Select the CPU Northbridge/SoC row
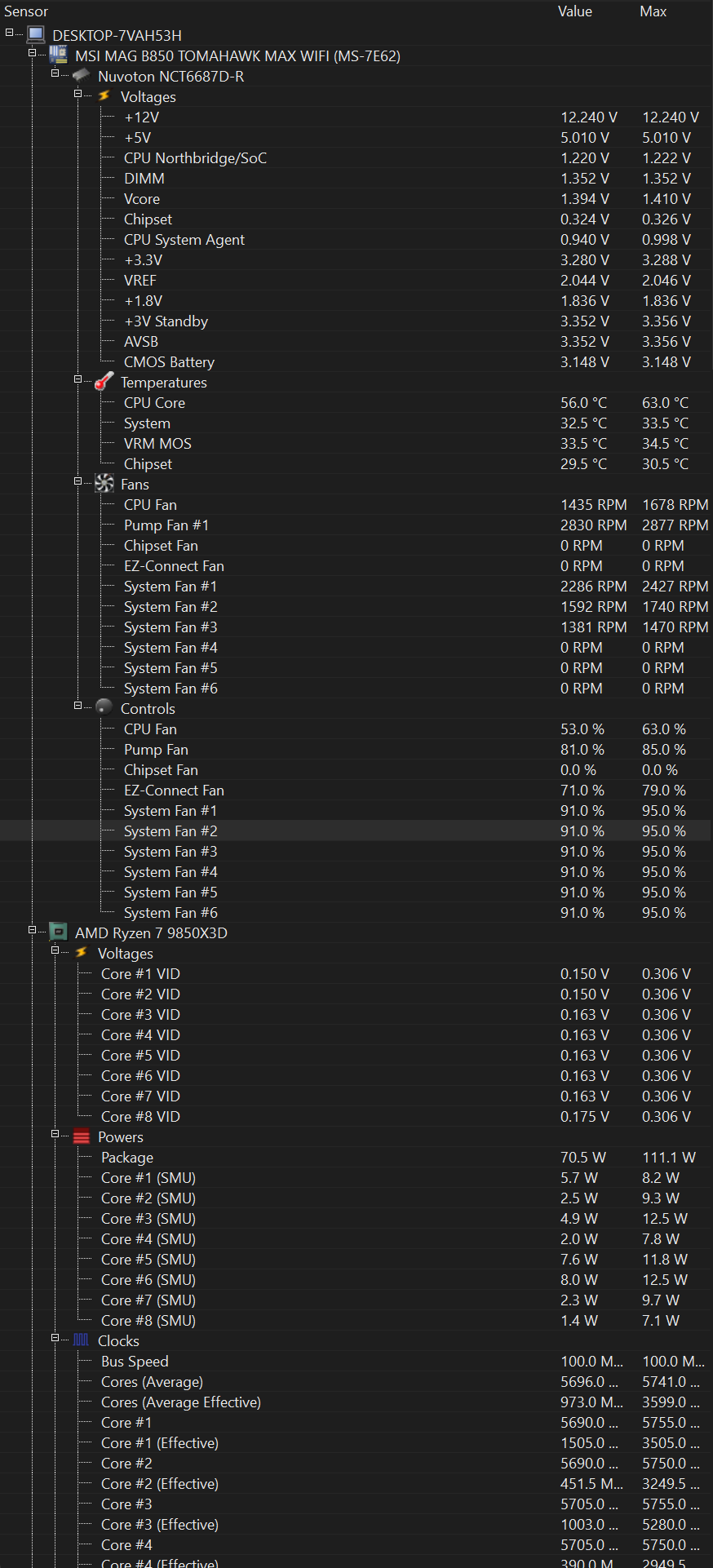The width and height of the screenshot is (713, 1568). [356, 158]
